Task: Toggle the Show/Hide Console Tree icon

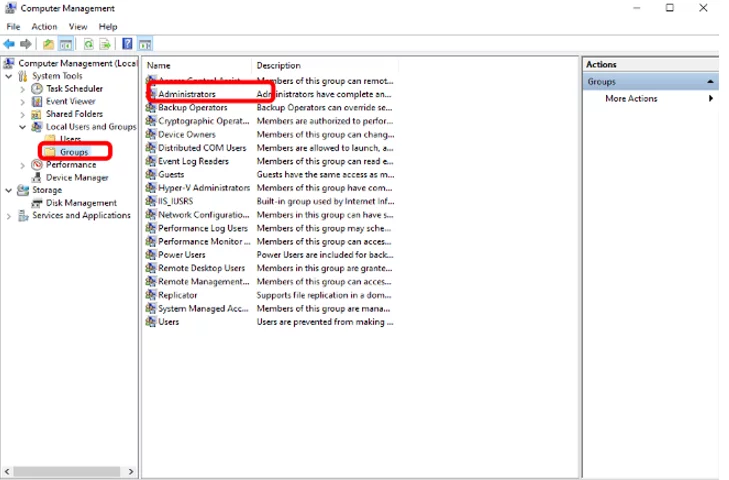Action: [x=66, y=44]
